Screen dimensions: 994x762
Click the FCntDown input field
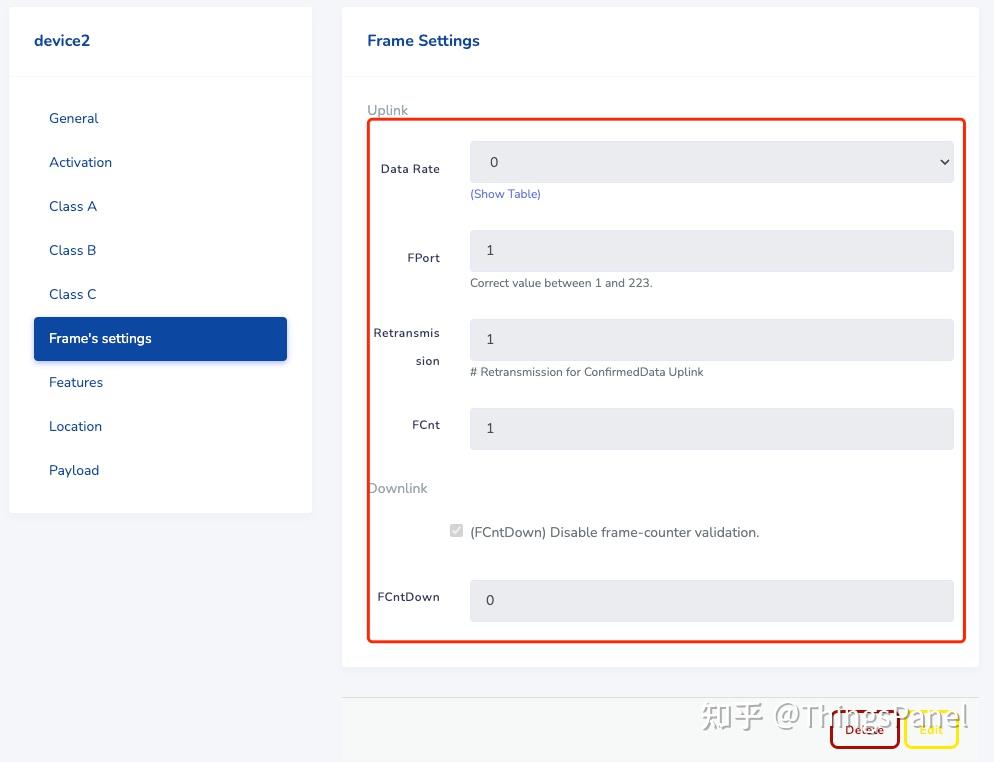(x=711, y=600)
